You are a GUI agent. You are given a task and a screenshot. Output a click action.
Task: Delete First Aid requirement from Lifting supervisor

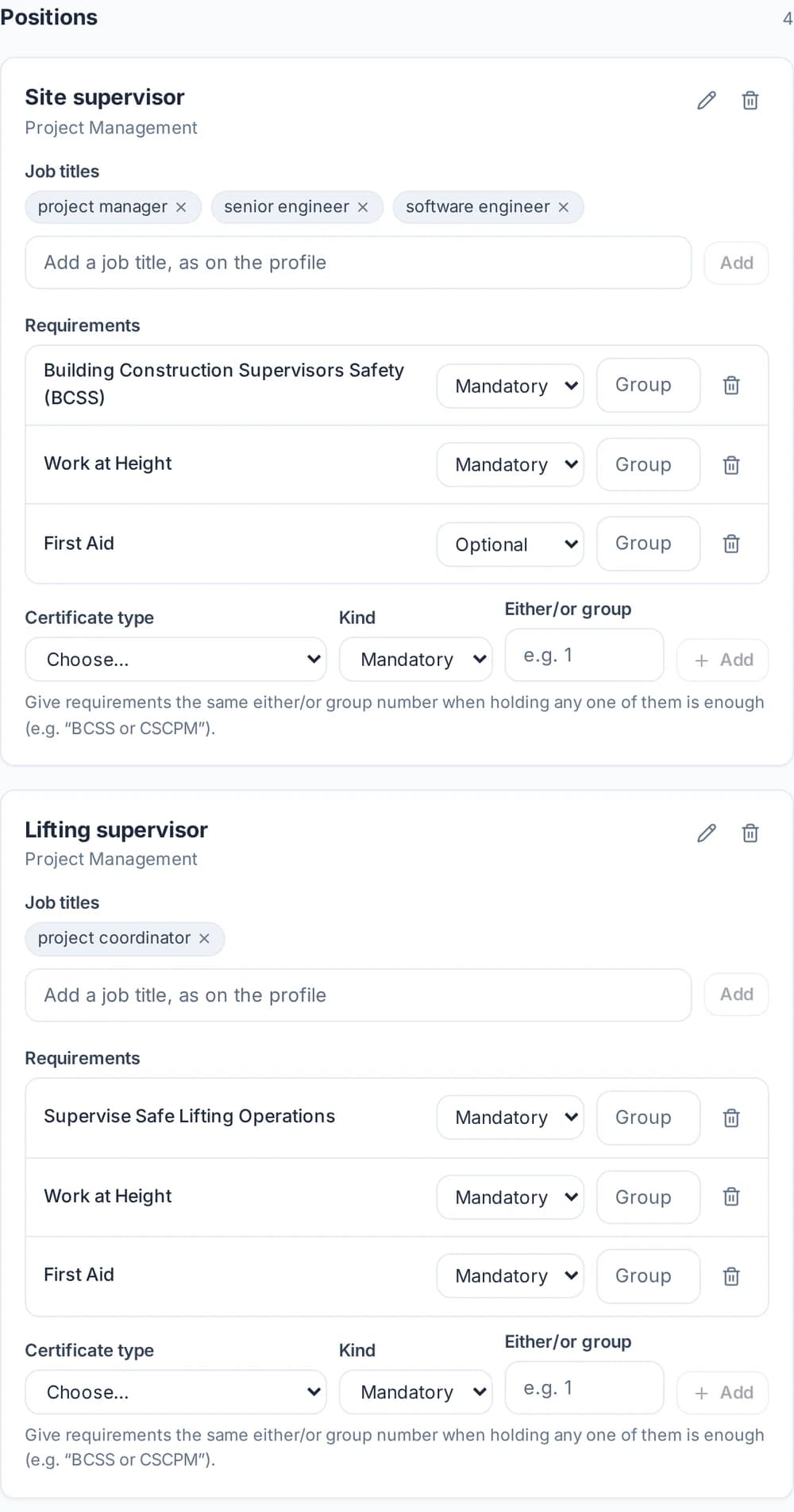pyautogui.click(x=731, y=1276)
